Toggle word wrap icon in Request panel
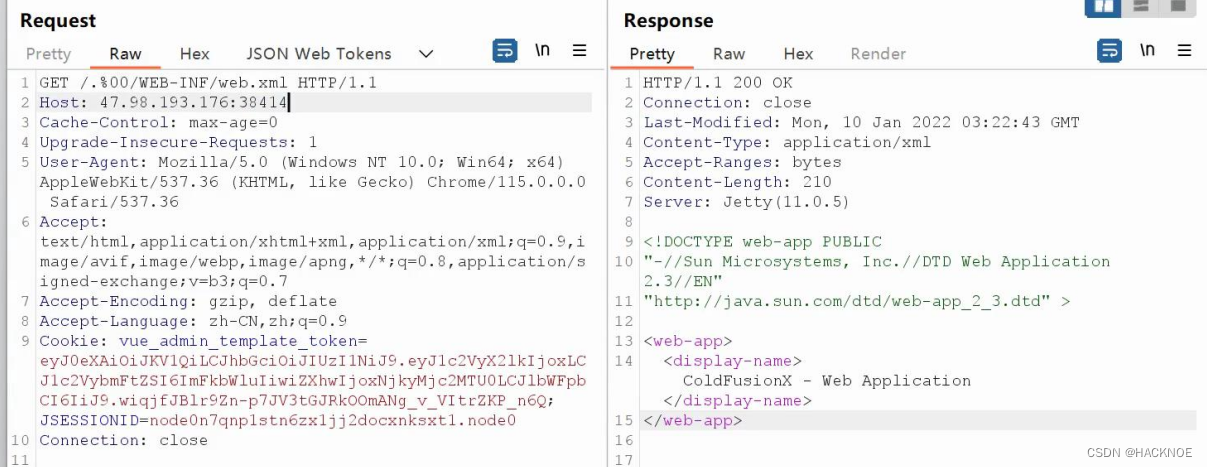The image size is (1207, 467). [x=504, y=50]
